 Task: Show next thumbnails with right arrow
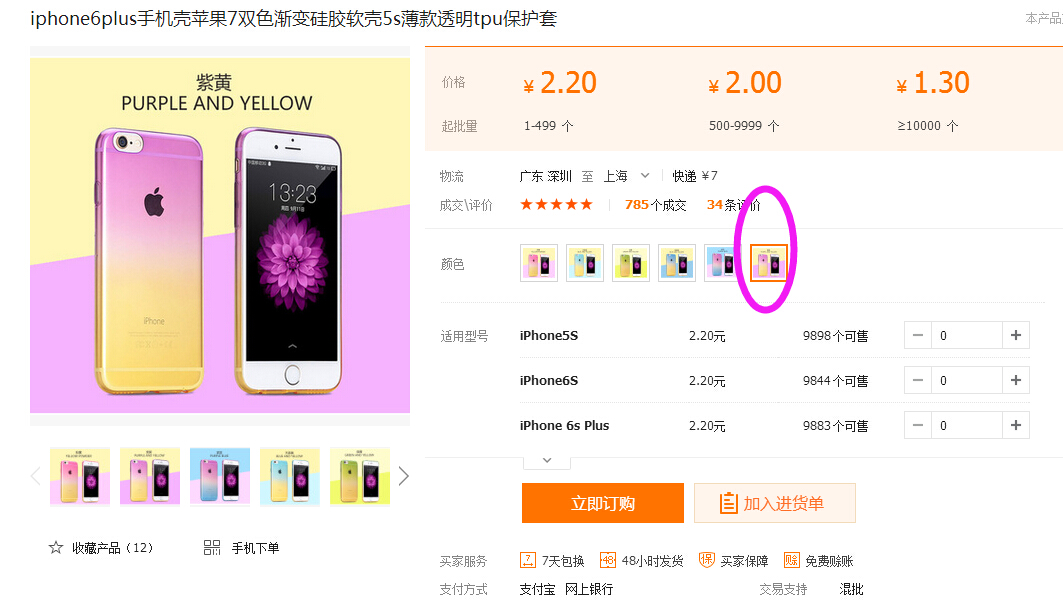click(403, 476)
